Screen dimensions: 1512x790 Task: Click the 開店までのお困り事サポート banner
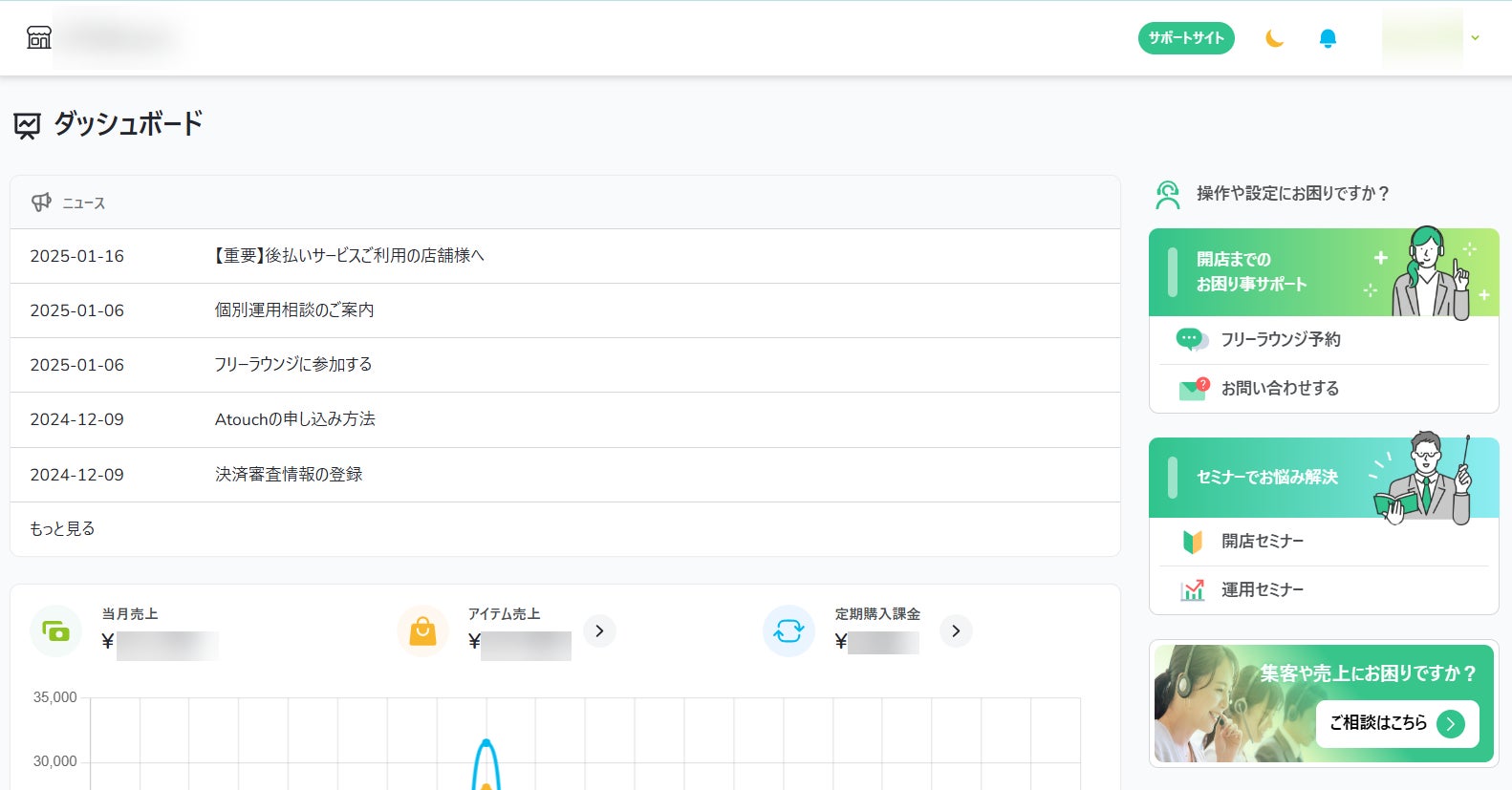pyautogui.click(x=1324, y=272)
